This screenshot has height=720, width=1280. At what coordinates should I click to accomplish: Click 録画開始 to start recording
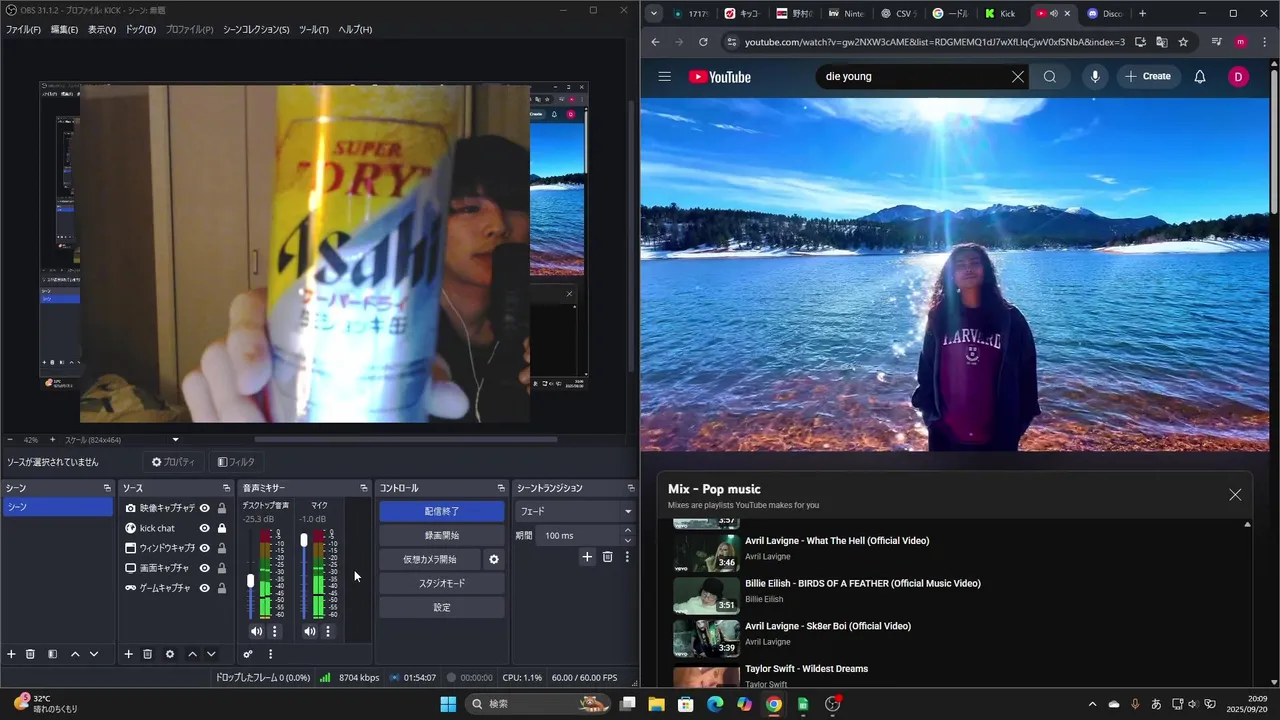coord(442,535)
